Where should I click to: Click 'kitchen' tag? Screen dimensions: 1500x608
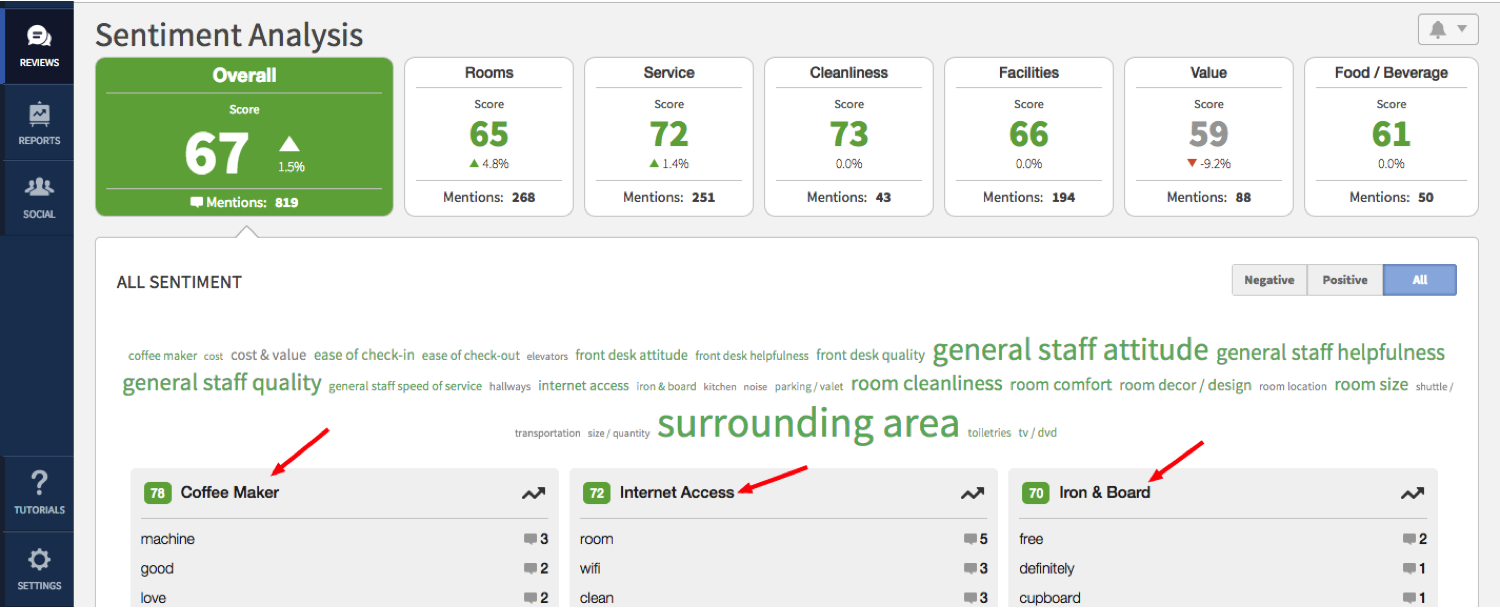(720, 387)
